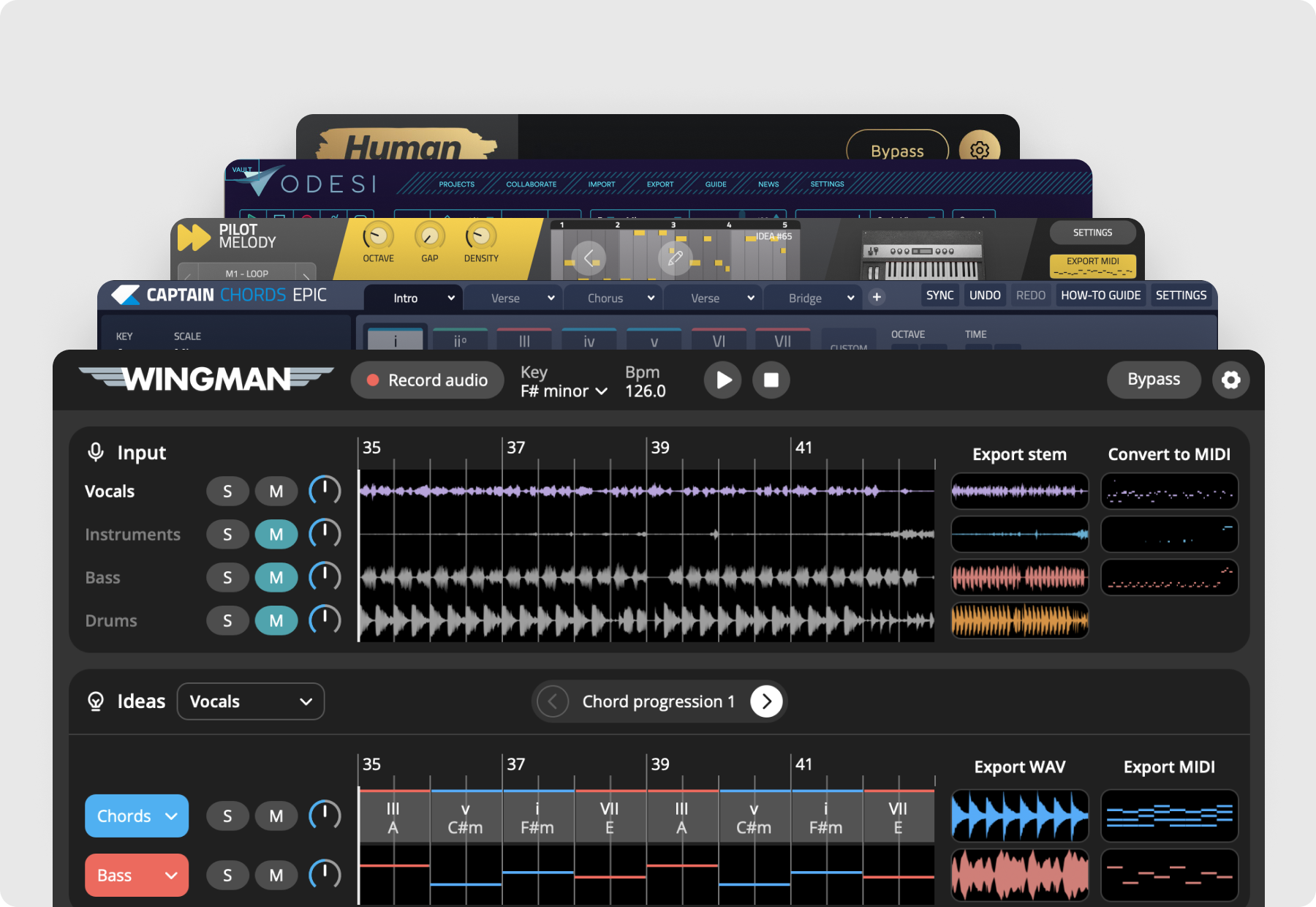Open Odesi Export menu
Image resolution: width=1316 pixels, height=907 pixels.
pyautogui.click(x=660, y=184)
